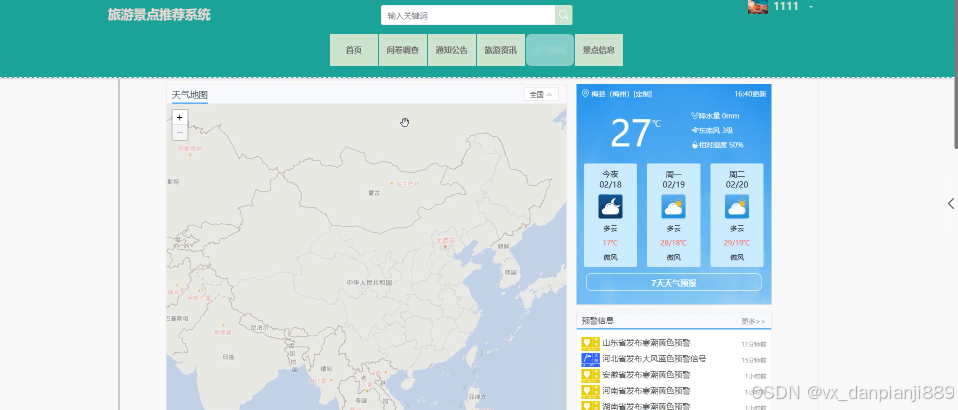Click the 降水量 rainfall icon

(x=695, y=115)
